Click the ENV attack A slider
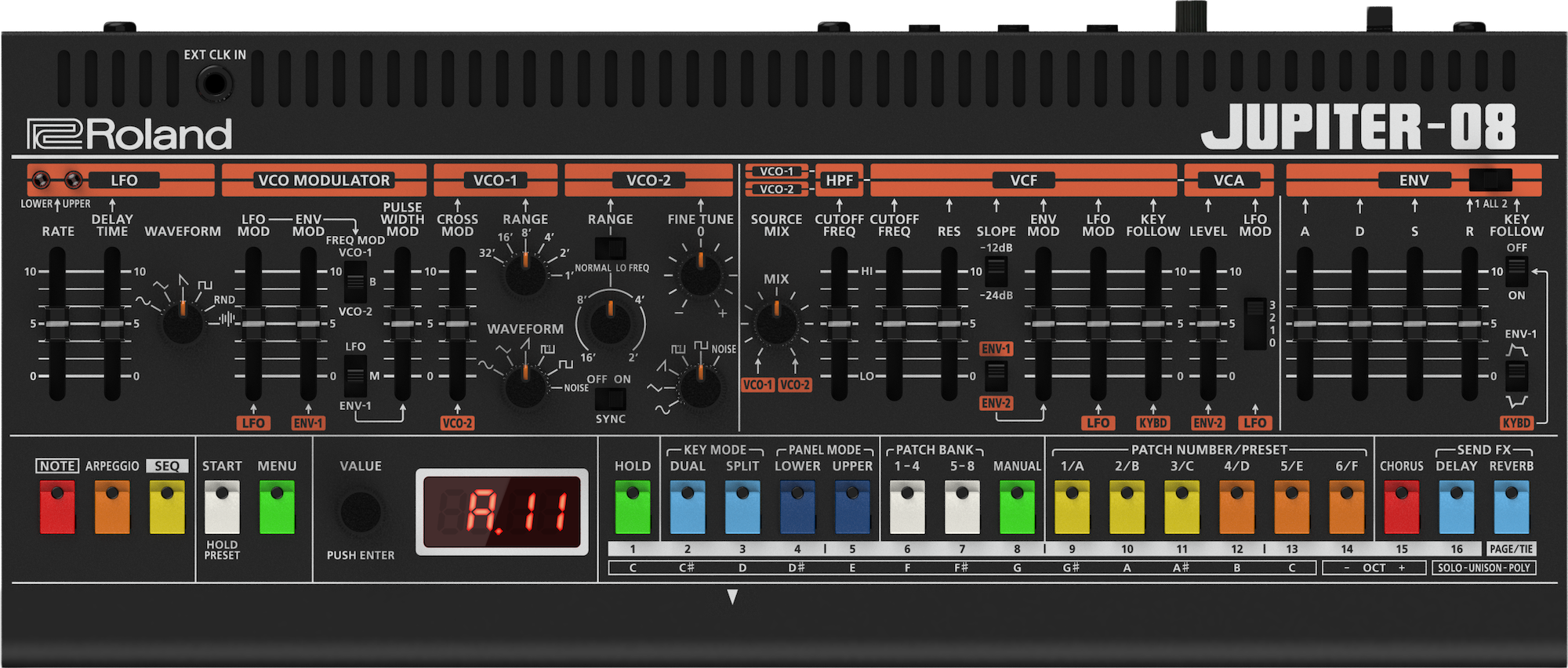Screen dimensions: 1568x668 (1305, 324)
